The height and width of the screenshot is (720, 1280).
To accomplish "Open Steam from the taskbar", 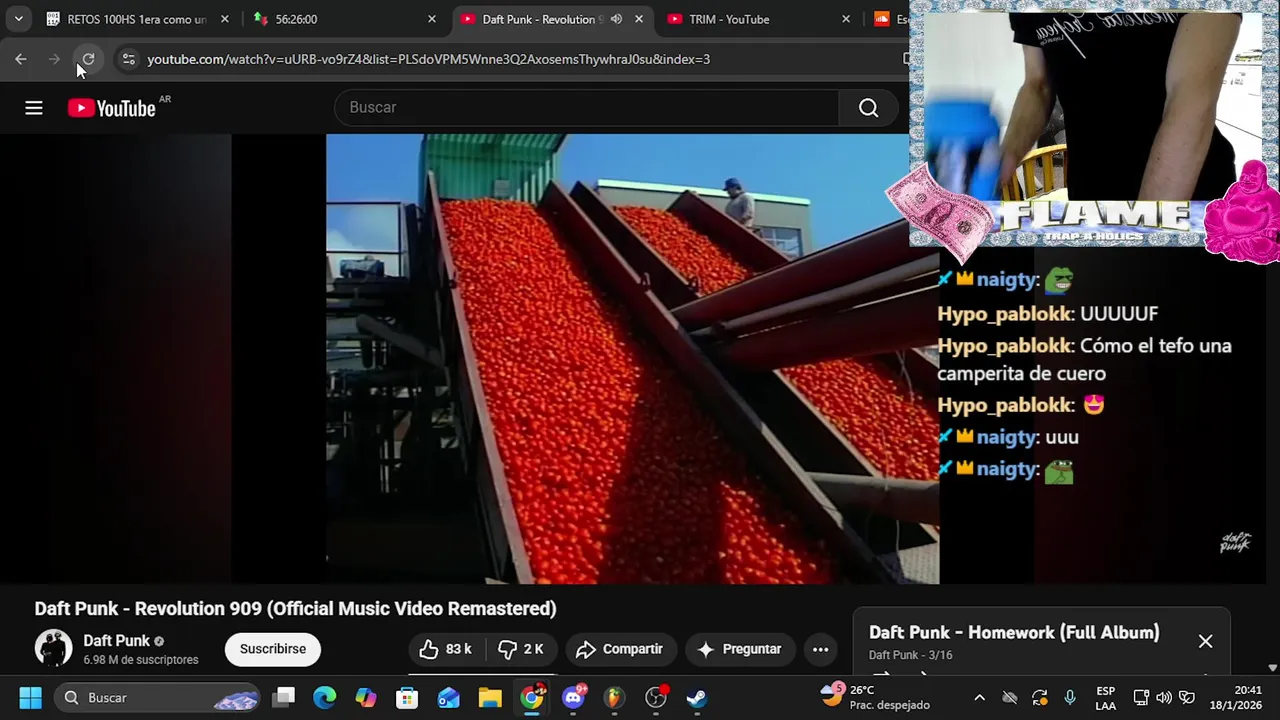I will [x=697, y=697].
